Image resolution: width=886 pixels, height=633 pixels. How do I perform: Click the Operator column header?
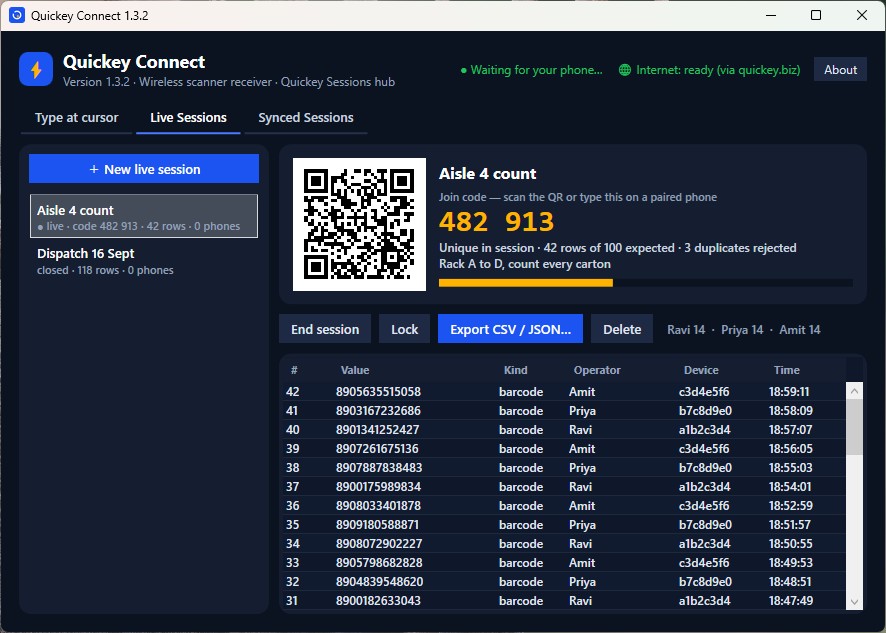point(597,370)
